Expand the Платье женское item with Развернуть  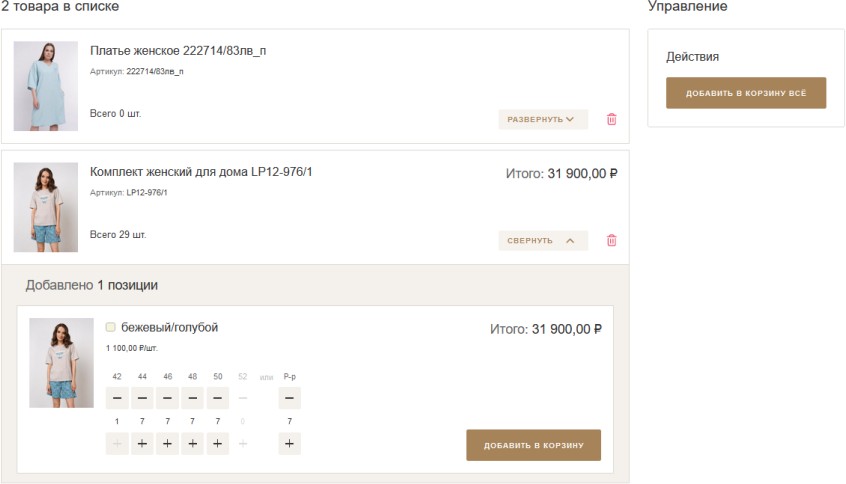click(x=543, y=119)
